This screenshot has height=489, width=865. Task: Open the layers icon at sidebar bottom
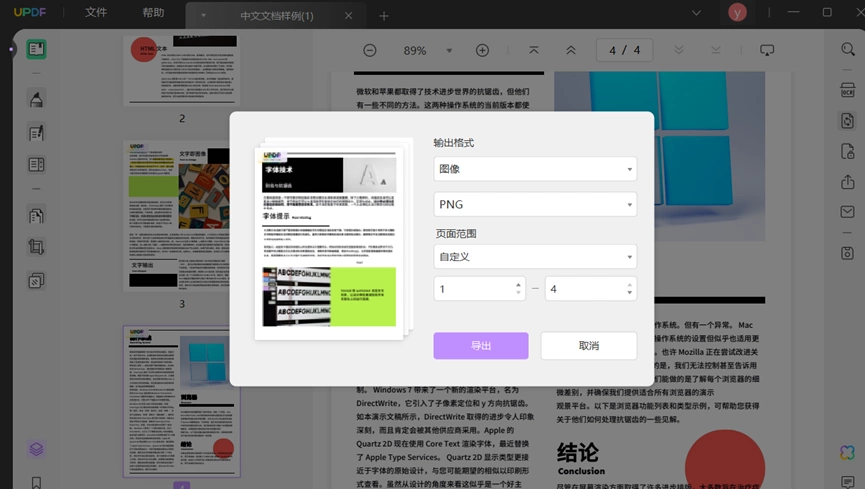(36, 449)
